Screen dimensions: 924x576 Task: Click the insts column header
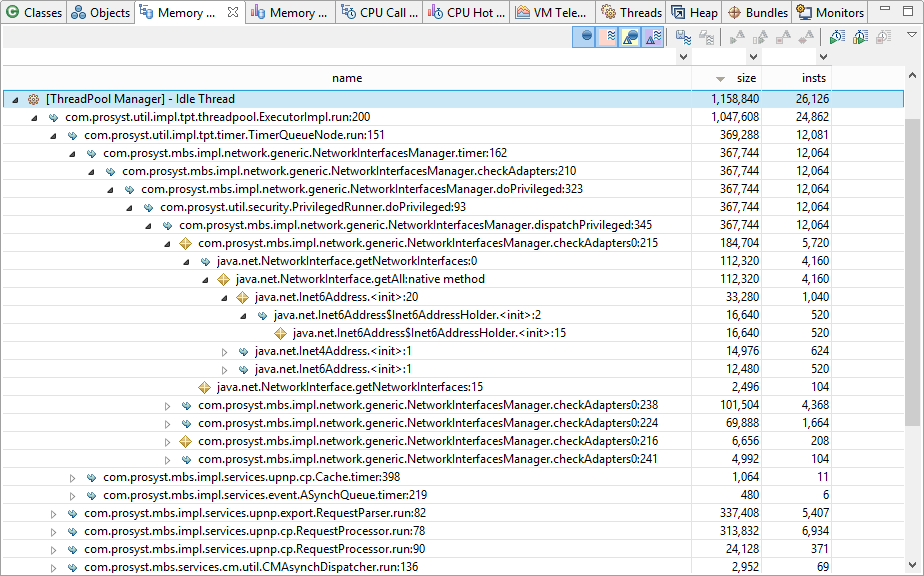point(814,78)
